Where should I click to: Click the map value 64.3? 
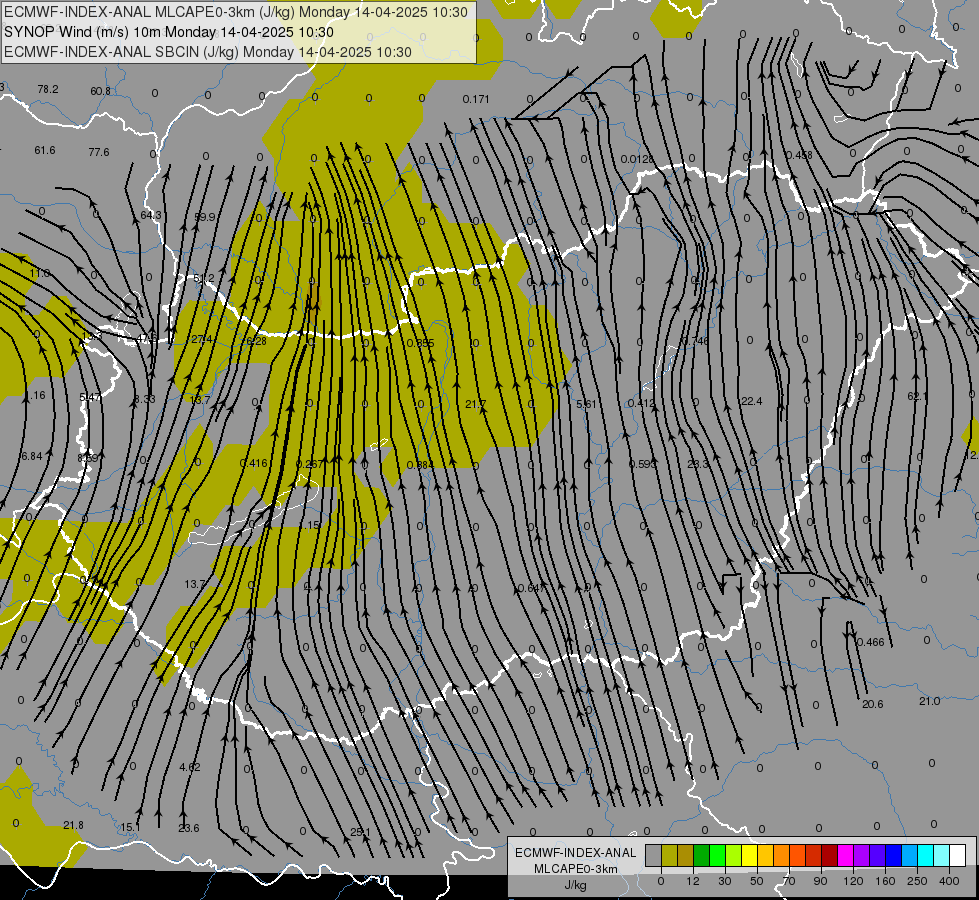tap(151, 215)
